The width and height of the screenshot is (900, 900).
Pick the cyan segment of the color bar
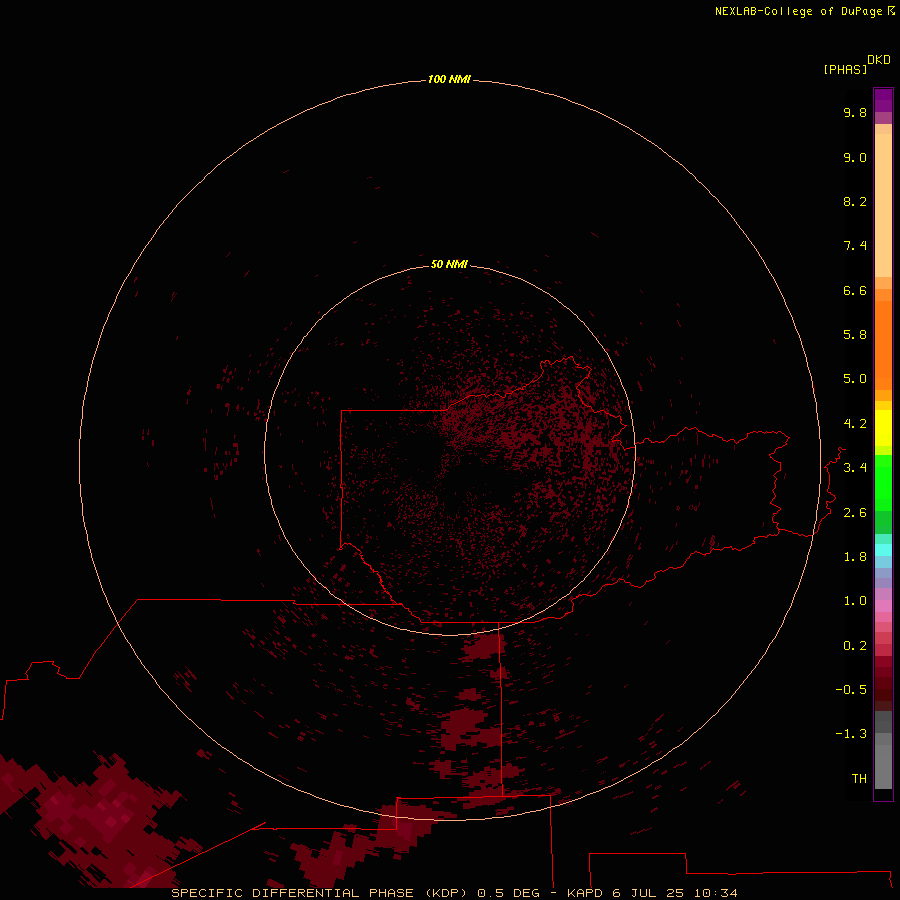tap(883, 550)
